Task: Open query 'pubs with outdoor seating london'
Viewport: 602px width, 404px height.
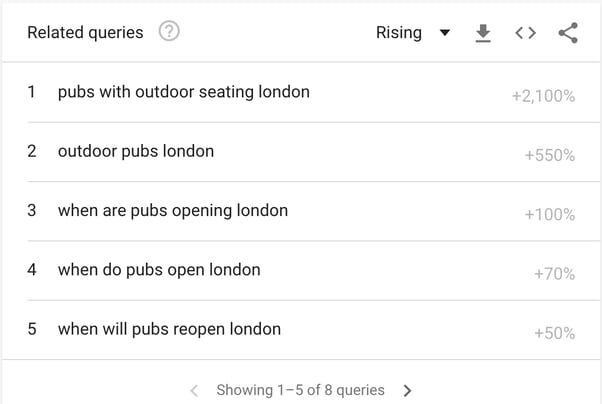Action: (183, 92)
